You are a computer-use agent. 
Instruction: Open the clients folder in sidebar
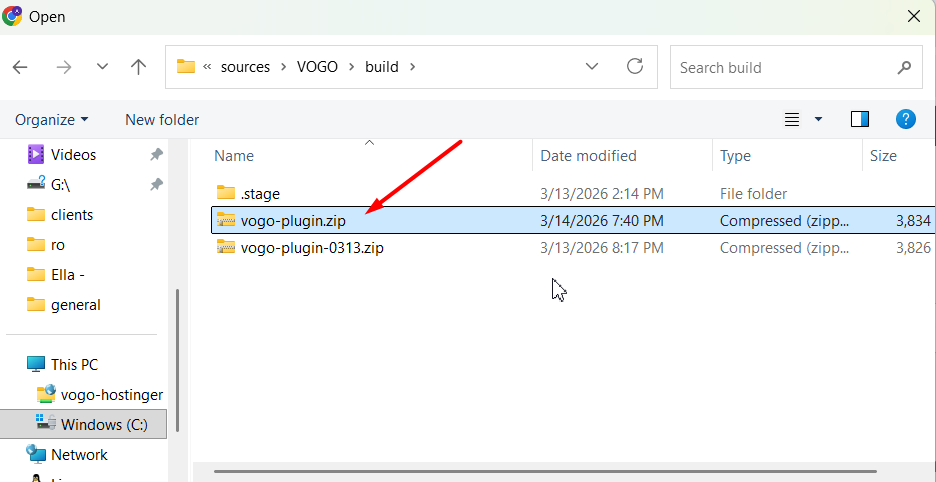pos(72,214)
